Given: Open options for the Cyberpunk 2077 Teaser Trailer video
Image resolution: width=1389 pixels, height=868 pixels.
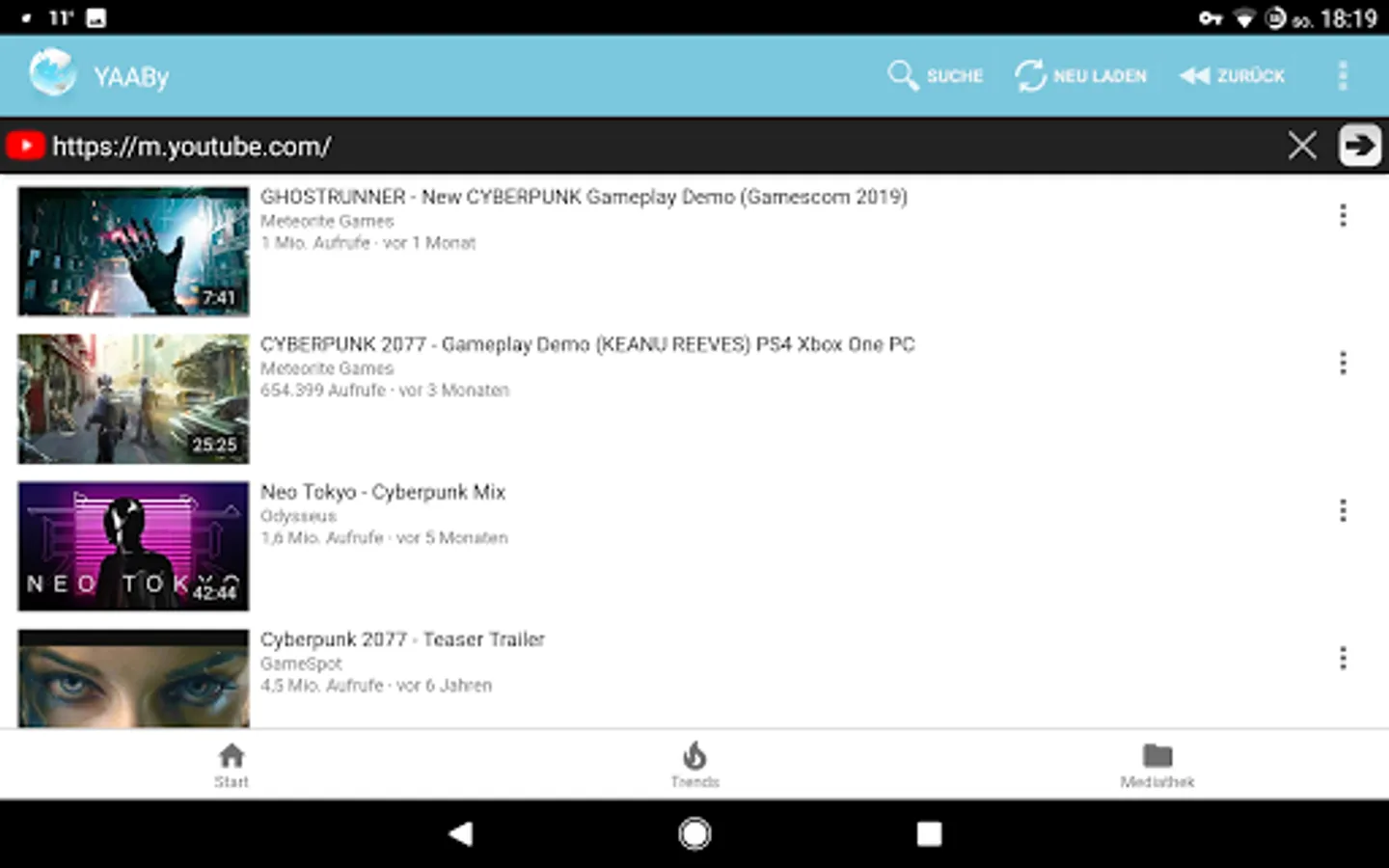Looking at the screenshot, I should (x=1343, y=658).
